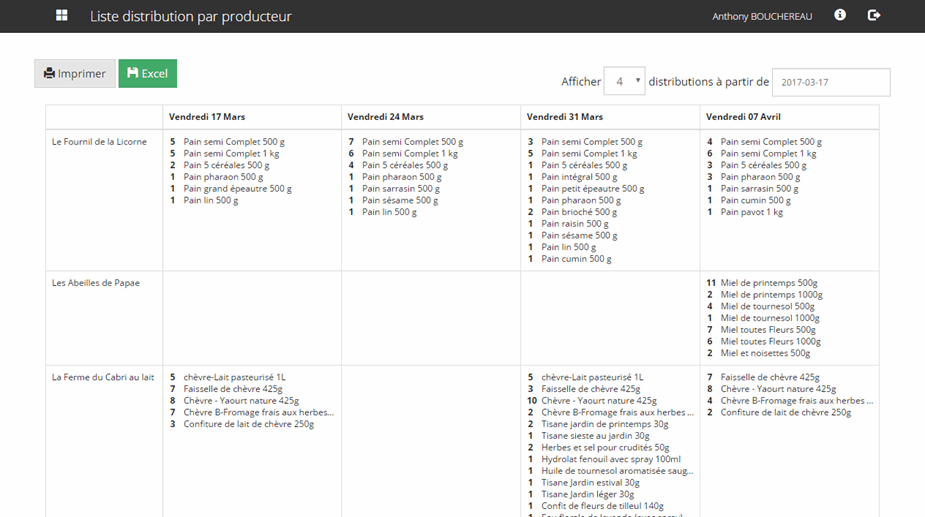Select the Vendredi 24 Mars column header
This screenshot has width=925, height=517.
coord(385,117)
